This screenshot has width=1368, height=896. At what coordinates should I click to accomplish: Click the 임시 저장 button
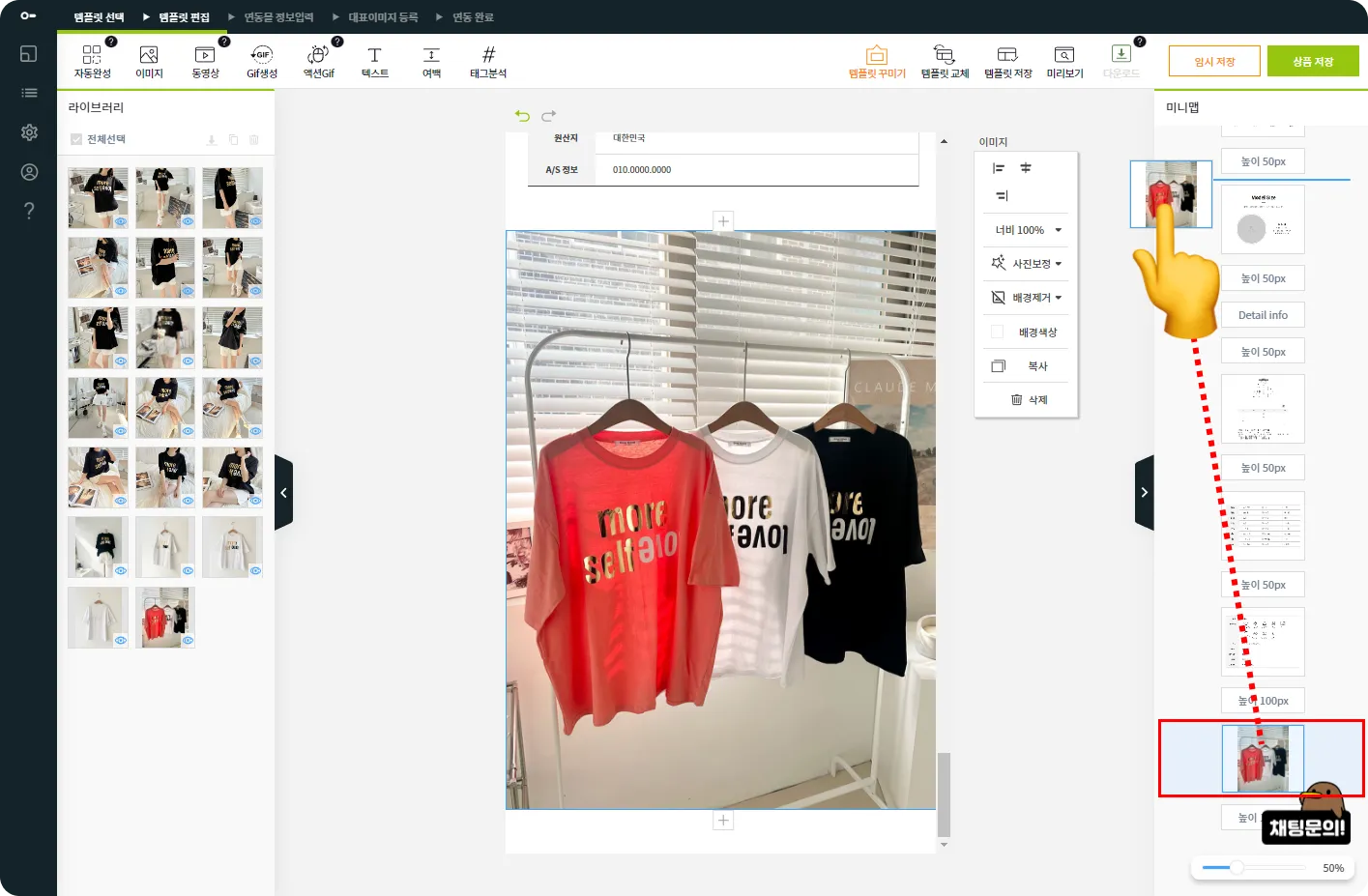pos(1214,61)
